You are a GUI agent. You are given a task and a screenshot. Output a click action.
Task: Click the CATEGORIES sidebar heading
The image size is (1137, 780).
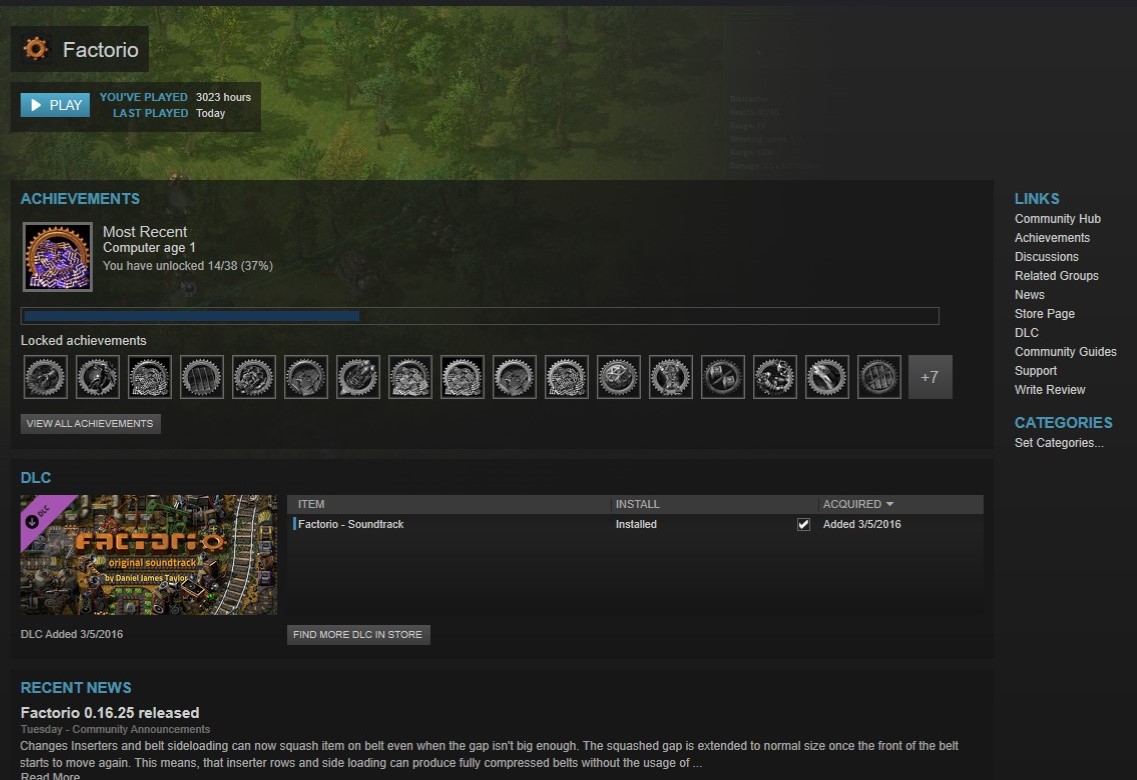[1063, 423]
